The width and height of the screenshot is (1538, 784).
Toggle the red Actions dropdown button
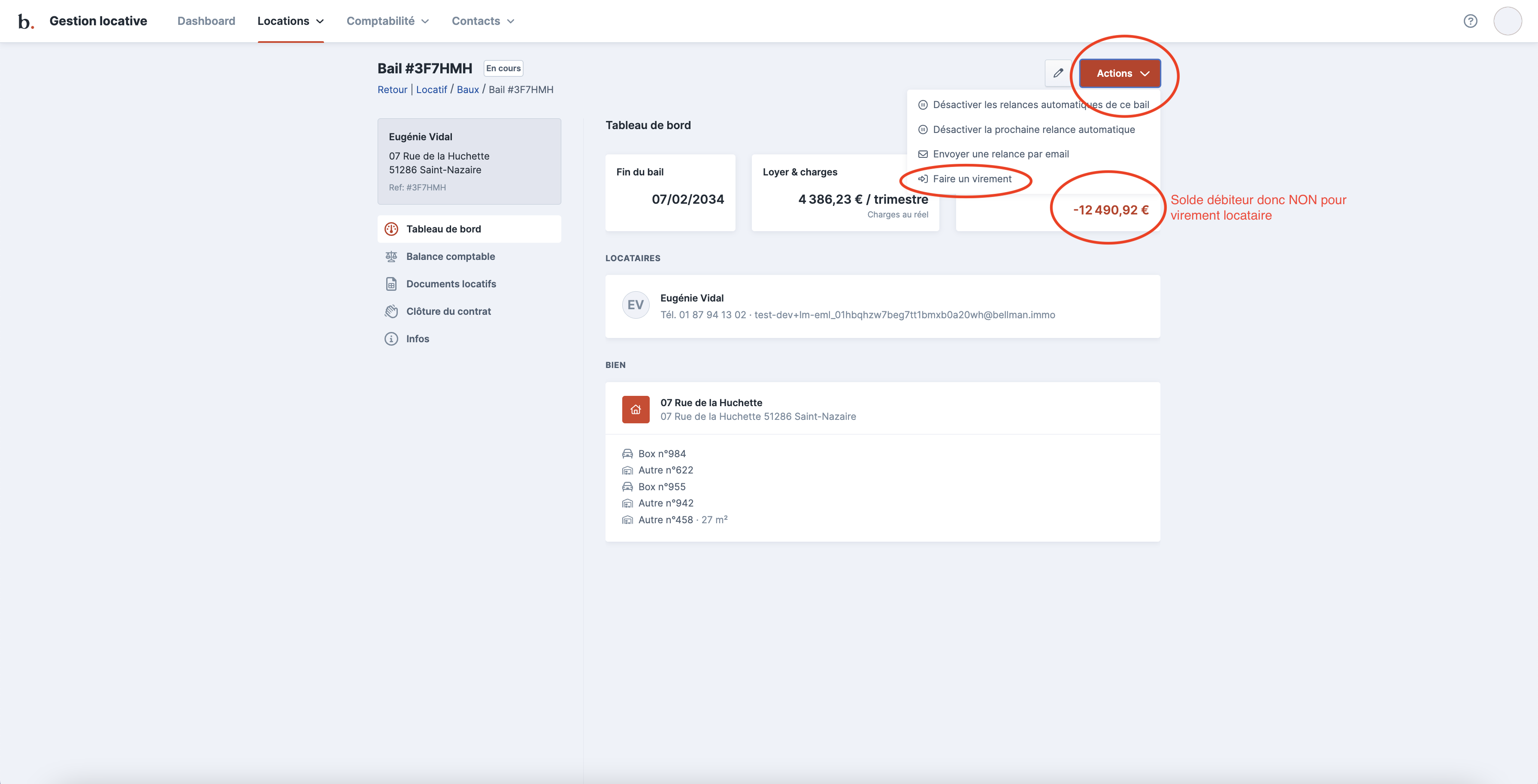(x=1120, y=73)
